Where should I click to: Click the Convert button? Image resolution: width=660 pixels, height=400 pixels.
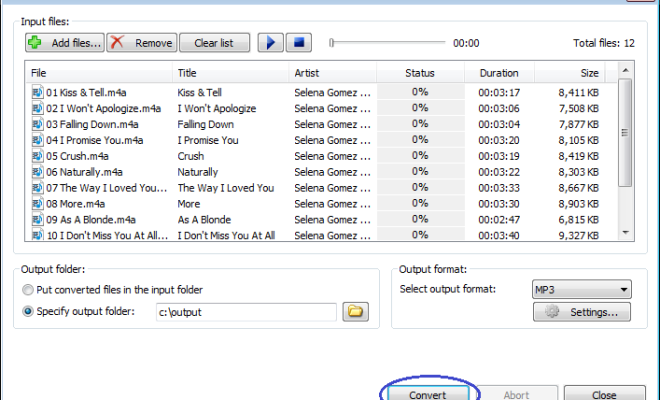[x=430, y=394]
